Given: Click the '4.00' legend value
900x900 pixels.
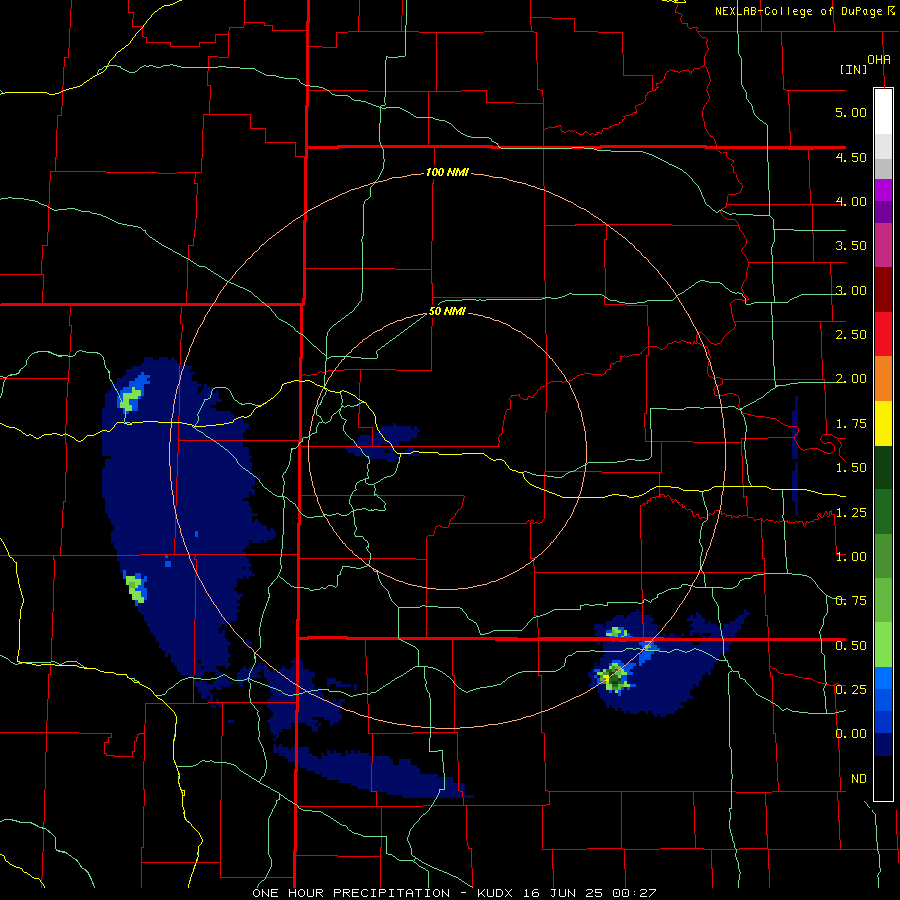Looking at the screenshot, I should click(851, 201).
